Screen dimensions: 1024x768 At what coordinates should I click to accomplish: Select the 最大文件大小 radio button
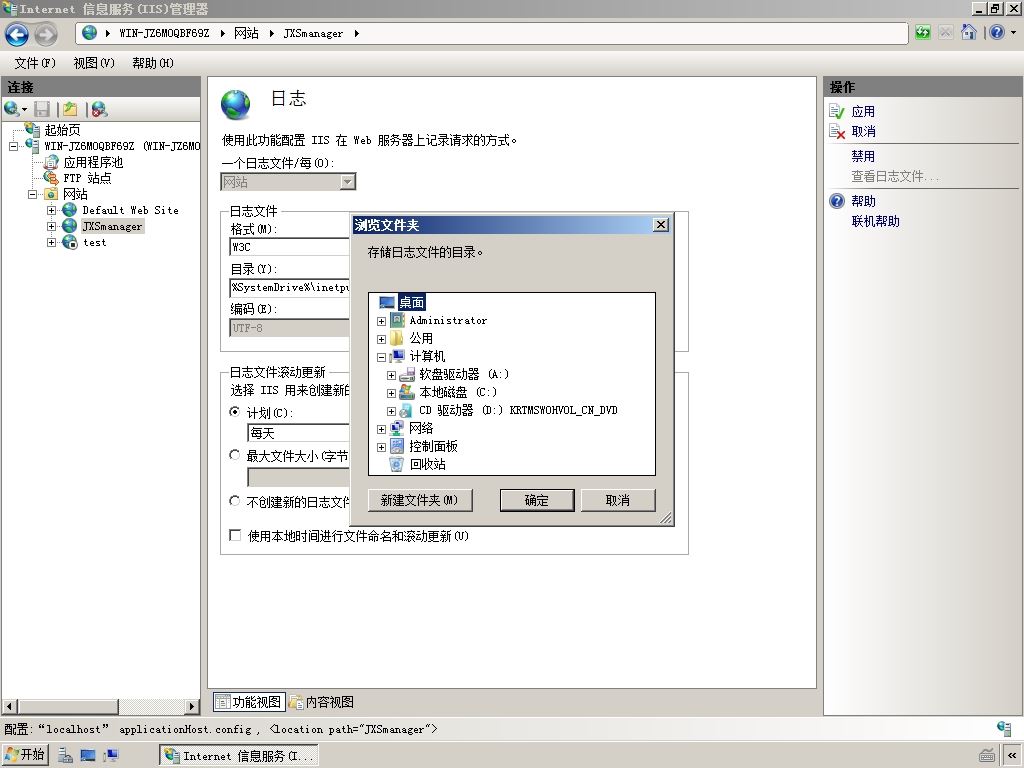coord(234,455)
